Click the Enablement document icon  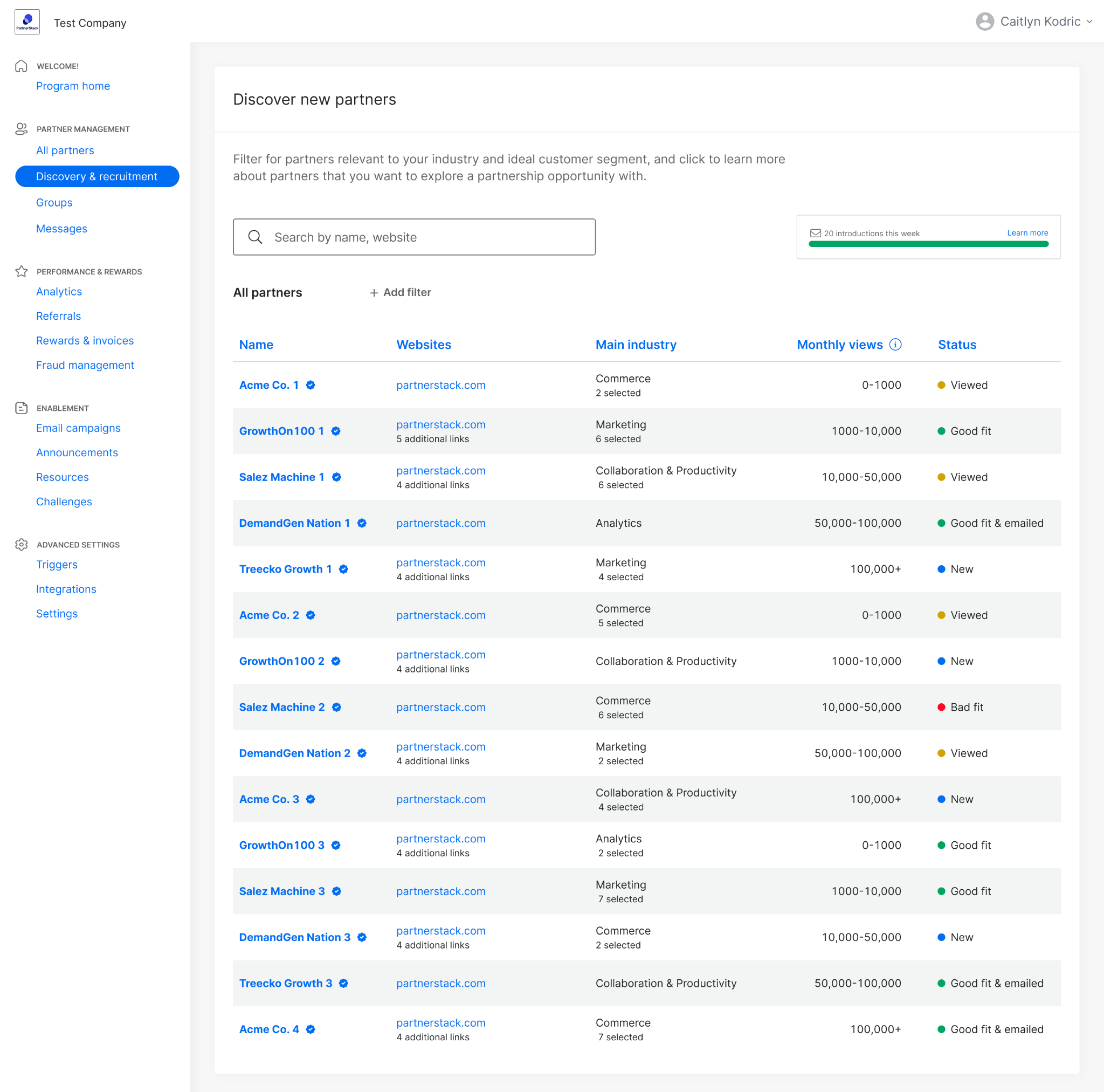coord(21,408)
